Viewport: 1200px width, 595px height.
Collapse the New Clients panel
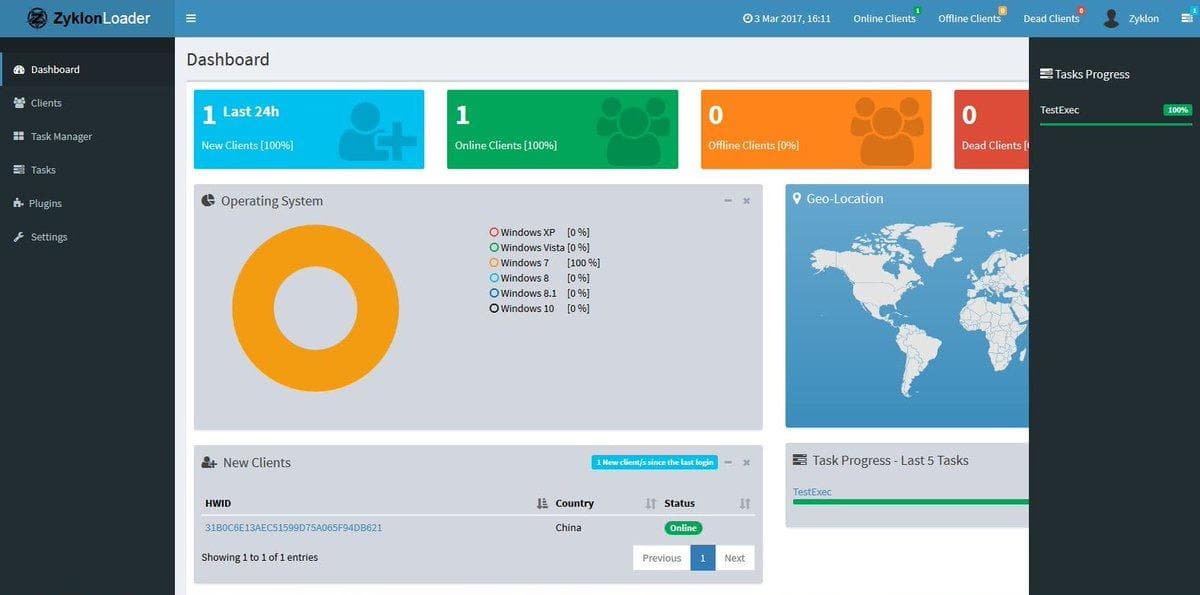(727, 462)
